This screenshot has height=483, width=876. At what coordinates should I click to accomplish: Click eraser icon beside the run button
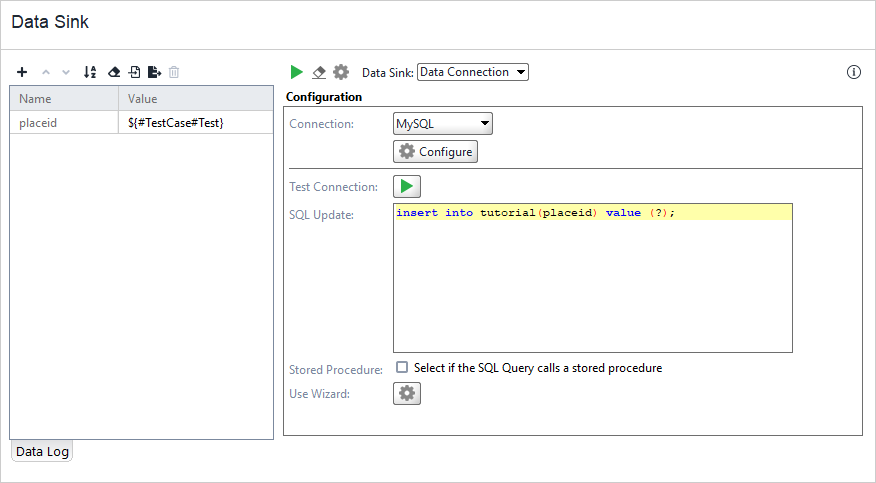point(319,72)
